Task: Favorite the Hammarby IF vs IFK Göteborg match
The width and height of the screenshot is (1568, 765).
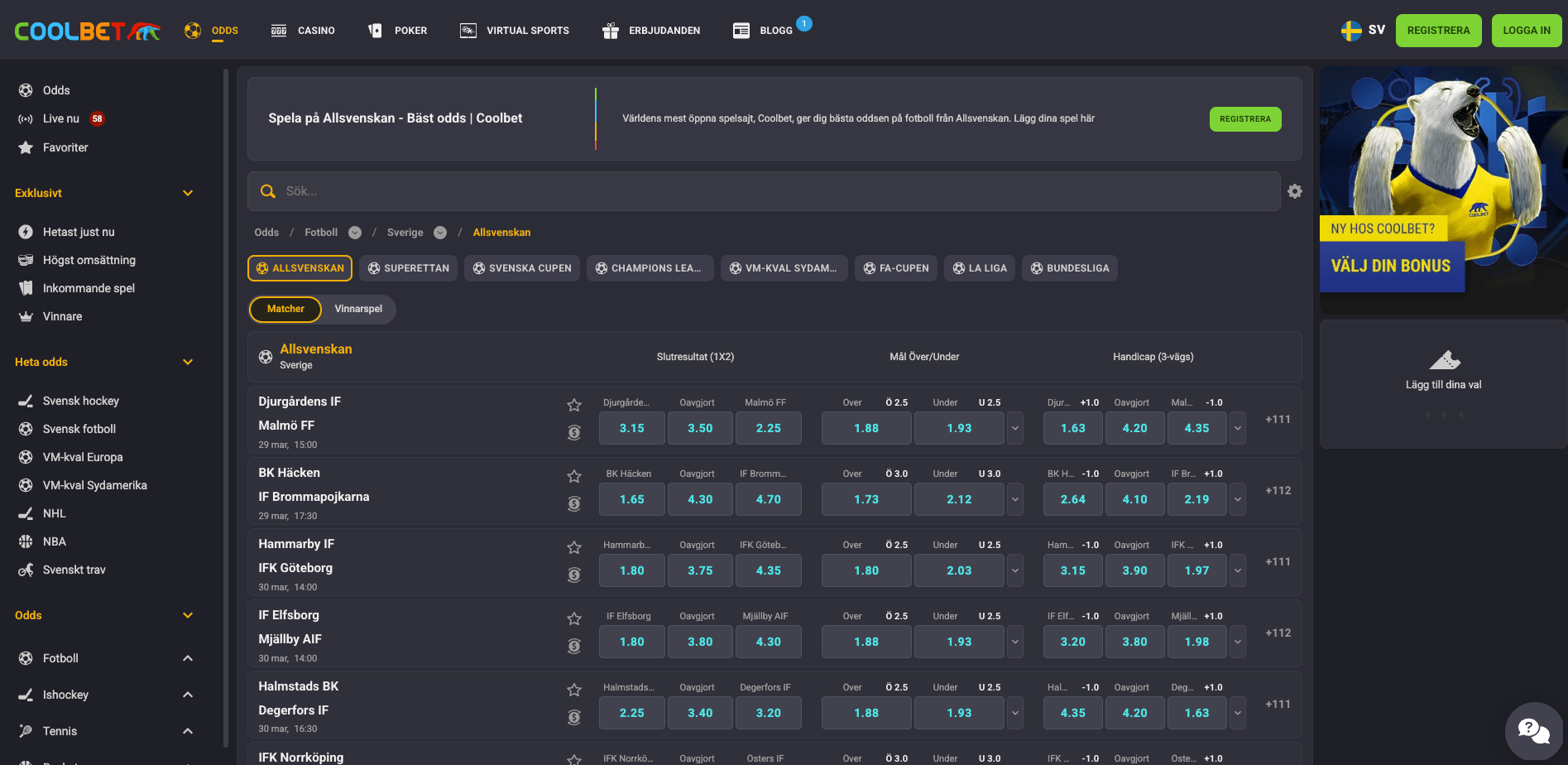Action: pos(574,547)
